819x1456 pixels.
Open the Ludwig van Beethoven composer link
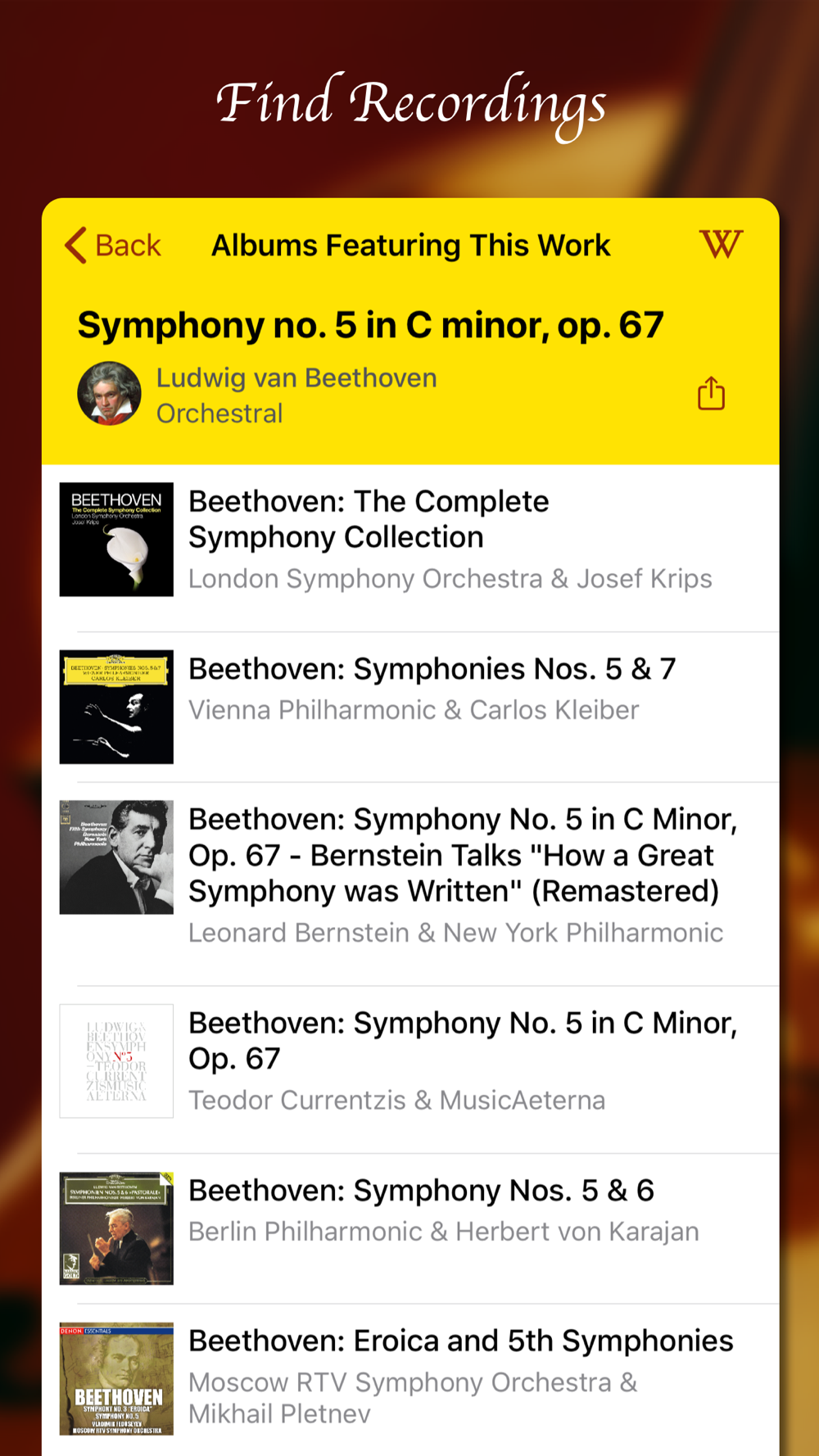[296, 378]
